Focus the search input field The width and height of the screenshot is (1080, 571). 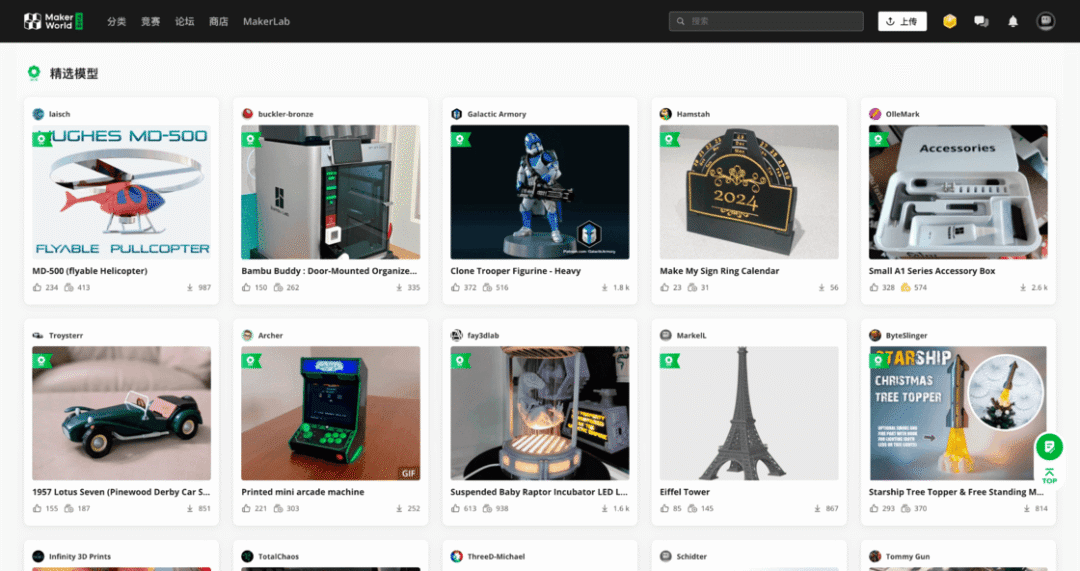pyautogui.click(x=766, y=21)
